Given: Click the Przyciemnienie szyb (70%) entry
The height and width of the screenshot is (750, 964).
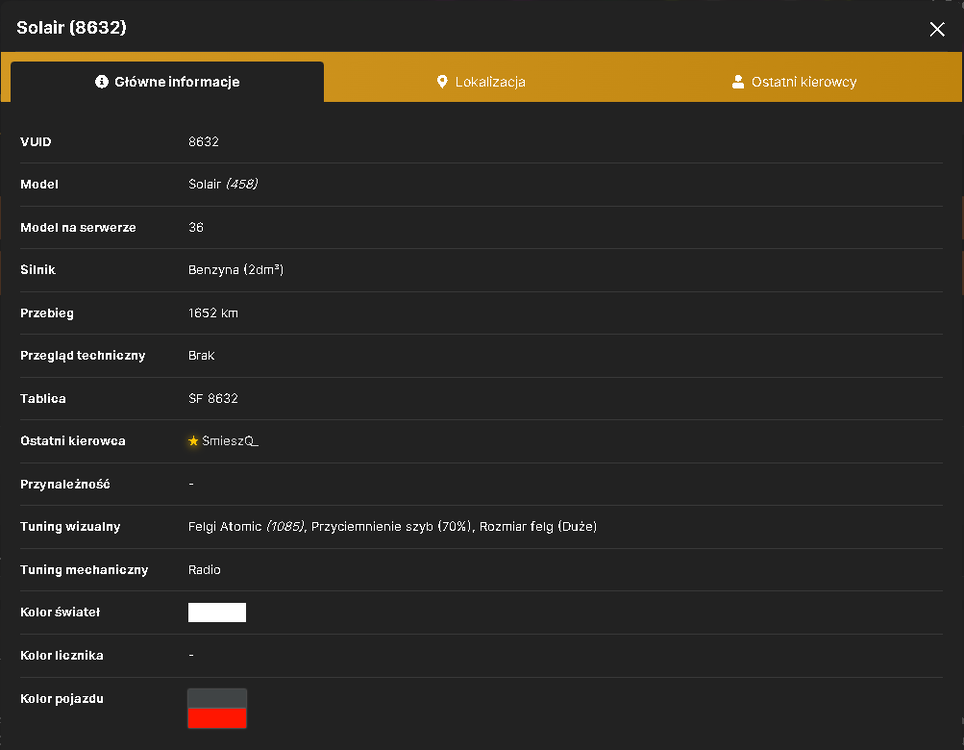Looking at the screenshot, I should pos(391,526).
